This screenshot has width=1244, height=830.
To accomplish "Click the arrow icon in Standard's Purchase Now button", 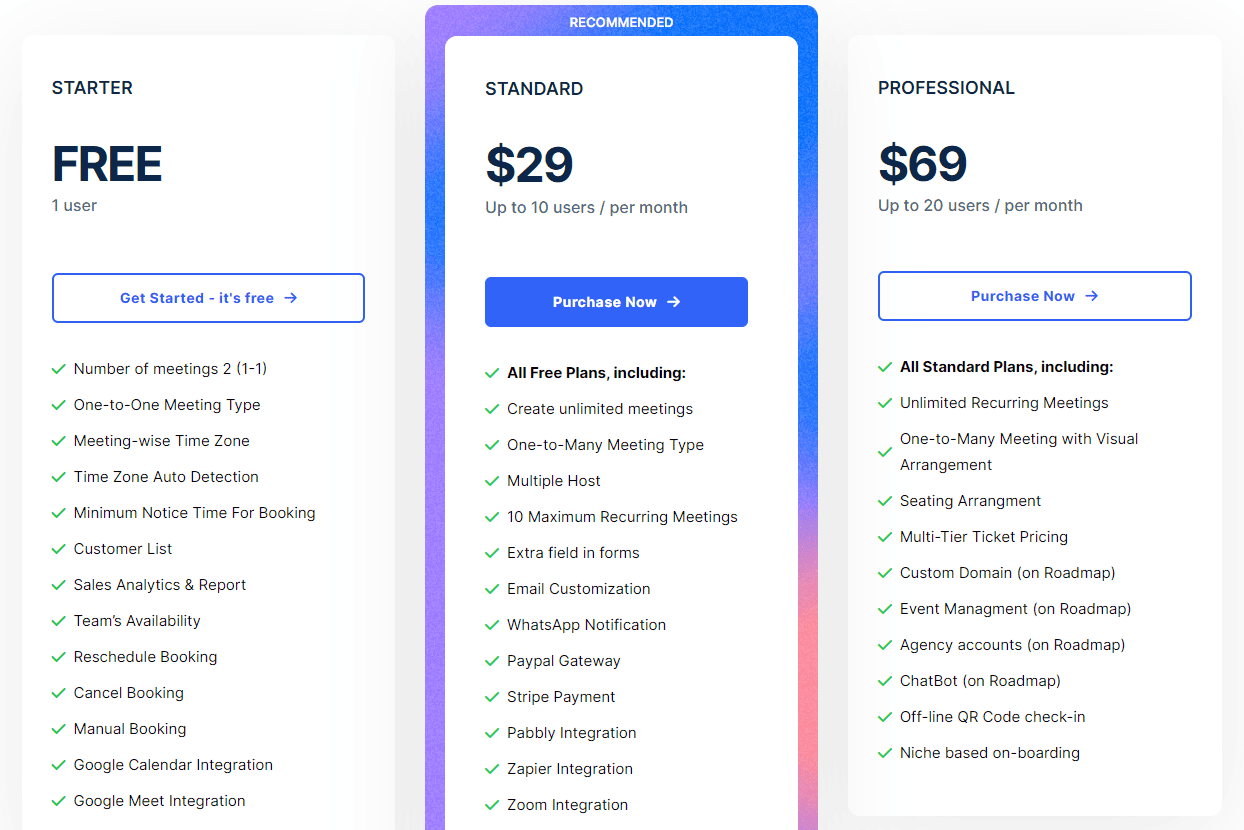I will (x=672, y=302).
